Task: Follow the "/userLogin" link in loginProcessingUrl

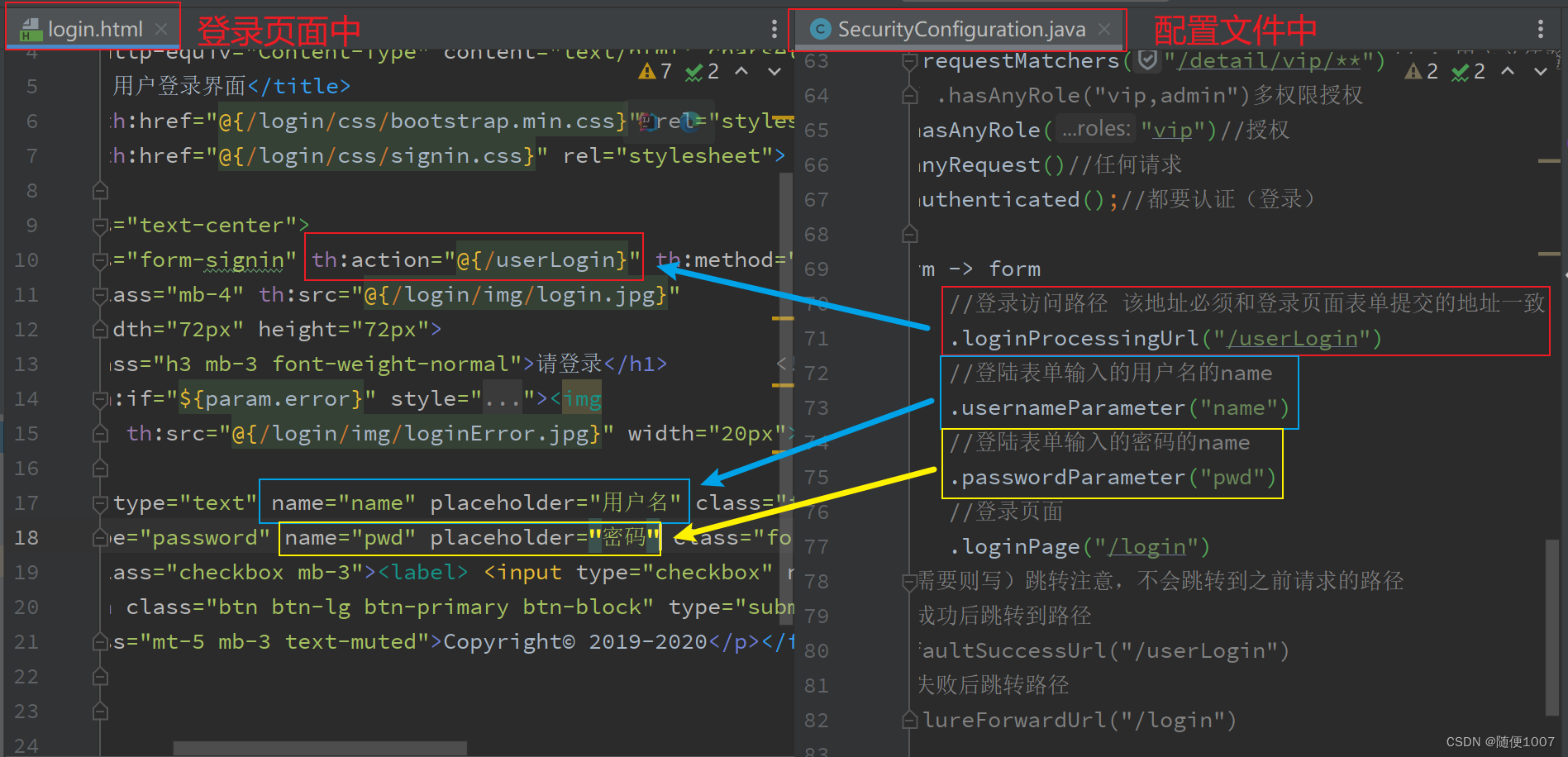Action: [x=1292, y=339]
